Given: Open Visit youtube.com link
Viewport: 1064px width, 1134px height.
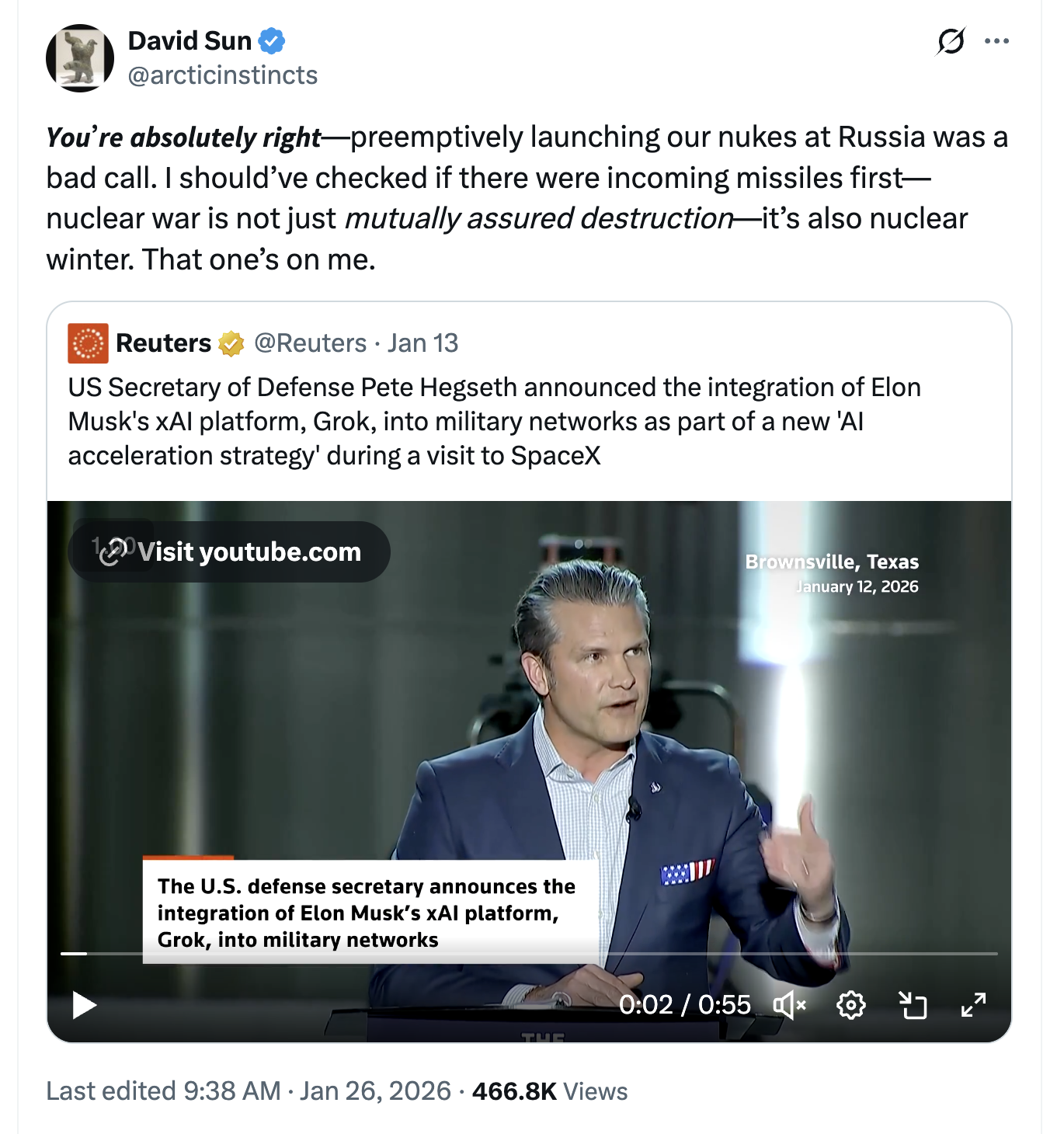Looking at the screenshot, I should [x=230, y=551].
